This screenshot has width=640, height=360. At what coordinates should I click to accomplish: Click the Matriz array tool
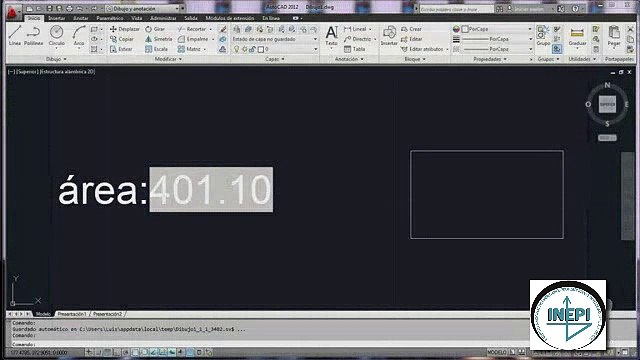[x=190, y=49]
